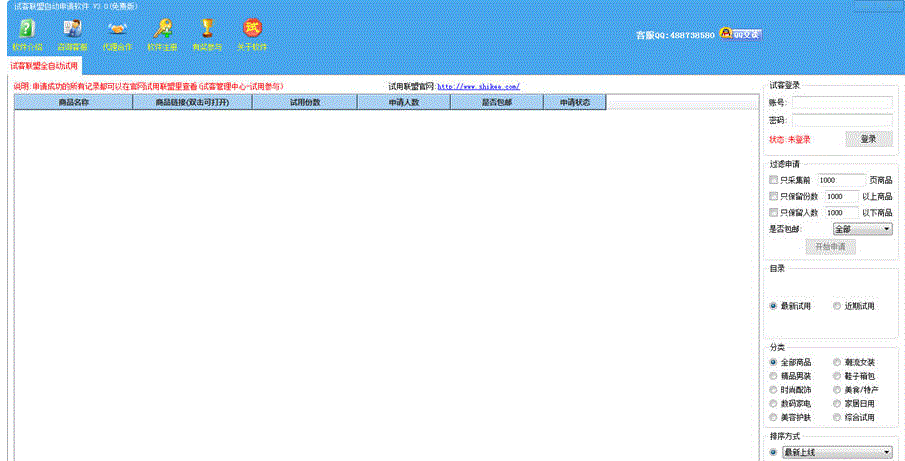Viewport: 905px width, 461px height.
Task: Select the 近期试用 radio button
Action: point(837,306)
